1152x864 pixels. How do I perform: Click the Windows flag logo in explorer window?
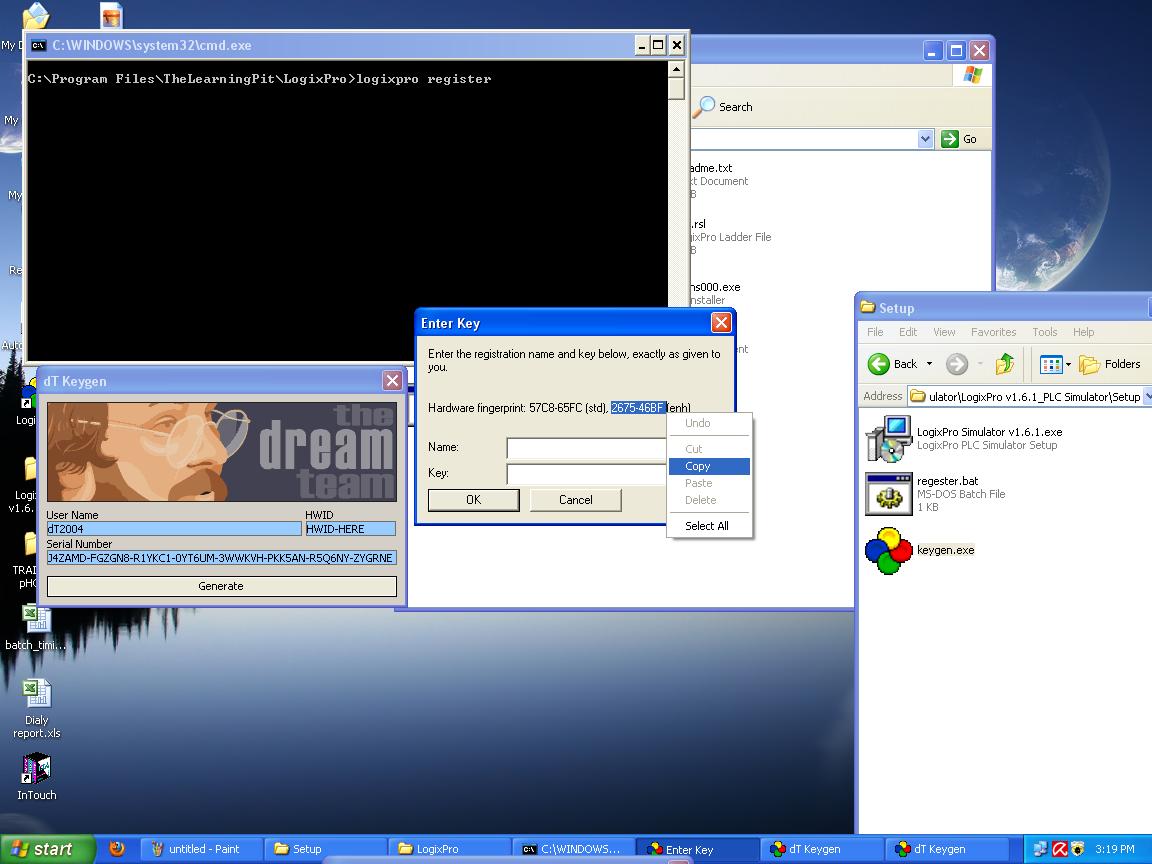972,75
